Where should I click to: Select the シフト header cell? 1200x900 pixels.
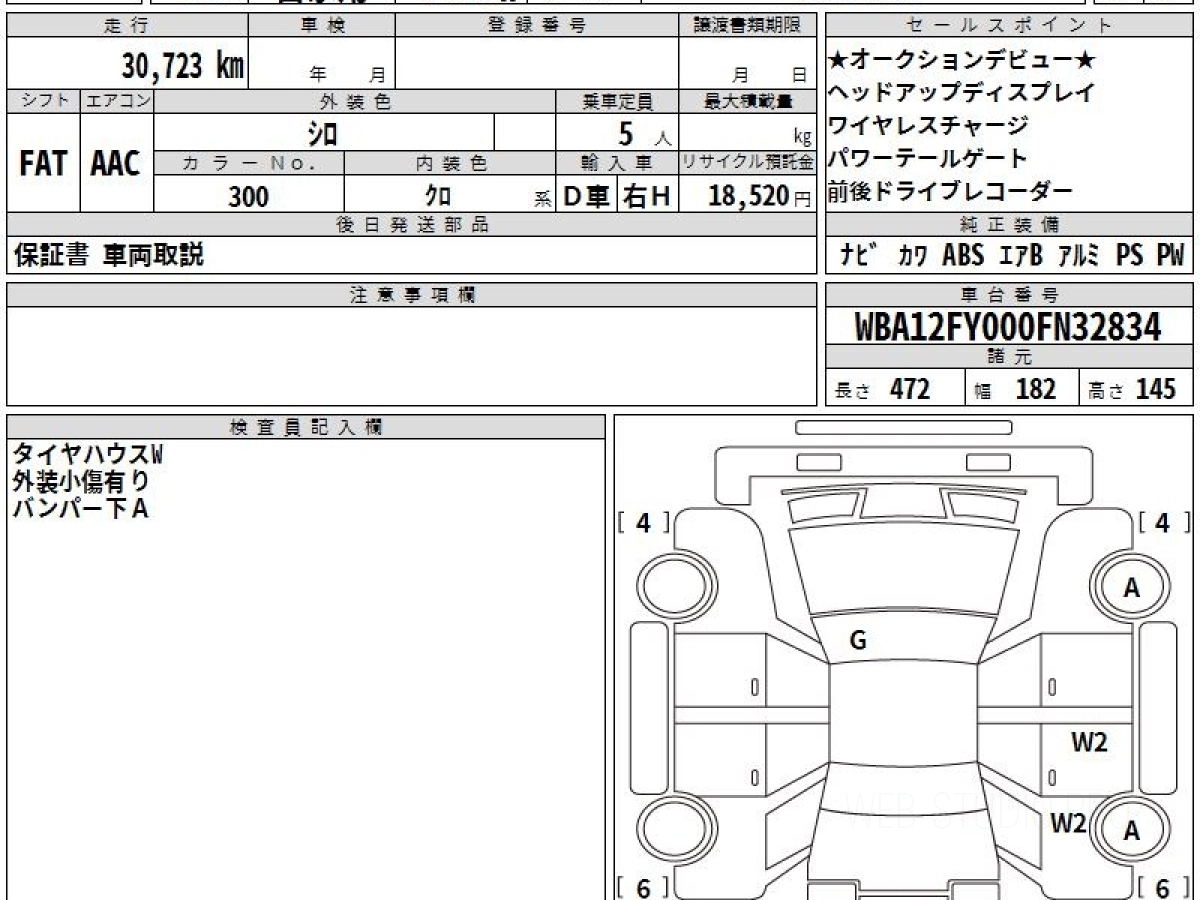pos(44,101)
